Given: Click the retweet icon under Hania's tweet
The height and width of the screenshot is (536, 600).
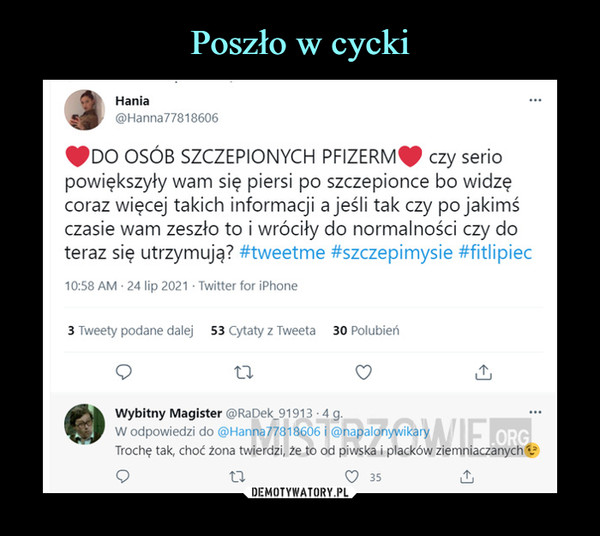Looking at the screenshot, I should click(244, 372).
